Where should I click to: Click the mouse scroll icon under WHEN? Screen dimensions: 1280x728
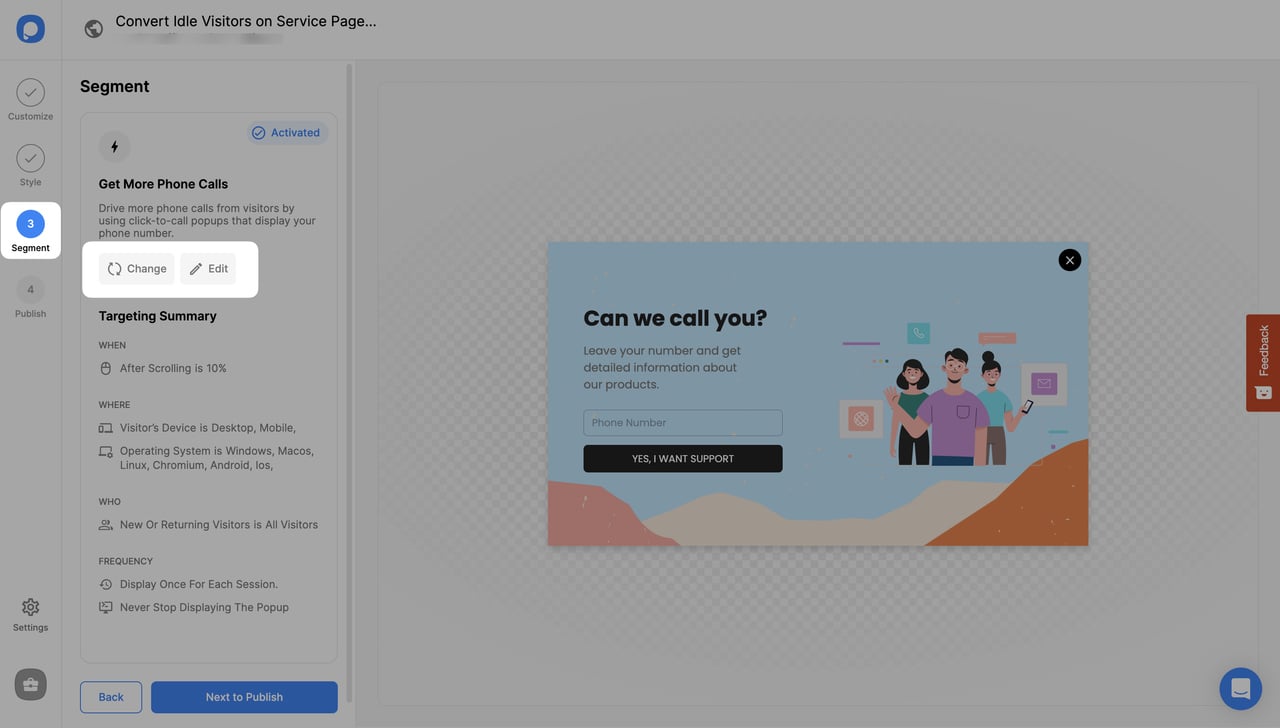tap(106, 368)
